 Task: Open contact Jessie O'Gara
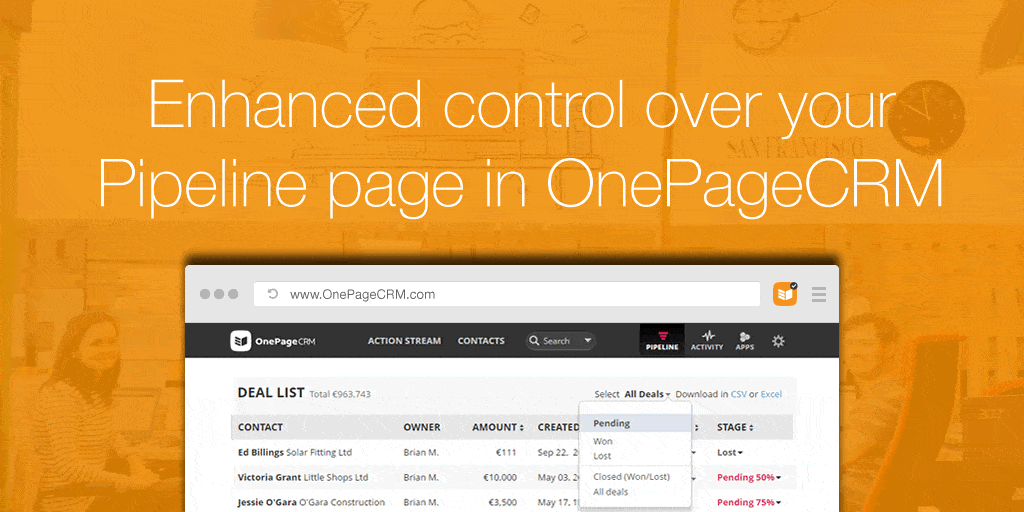pyautogui.click(x=267, y=502)
